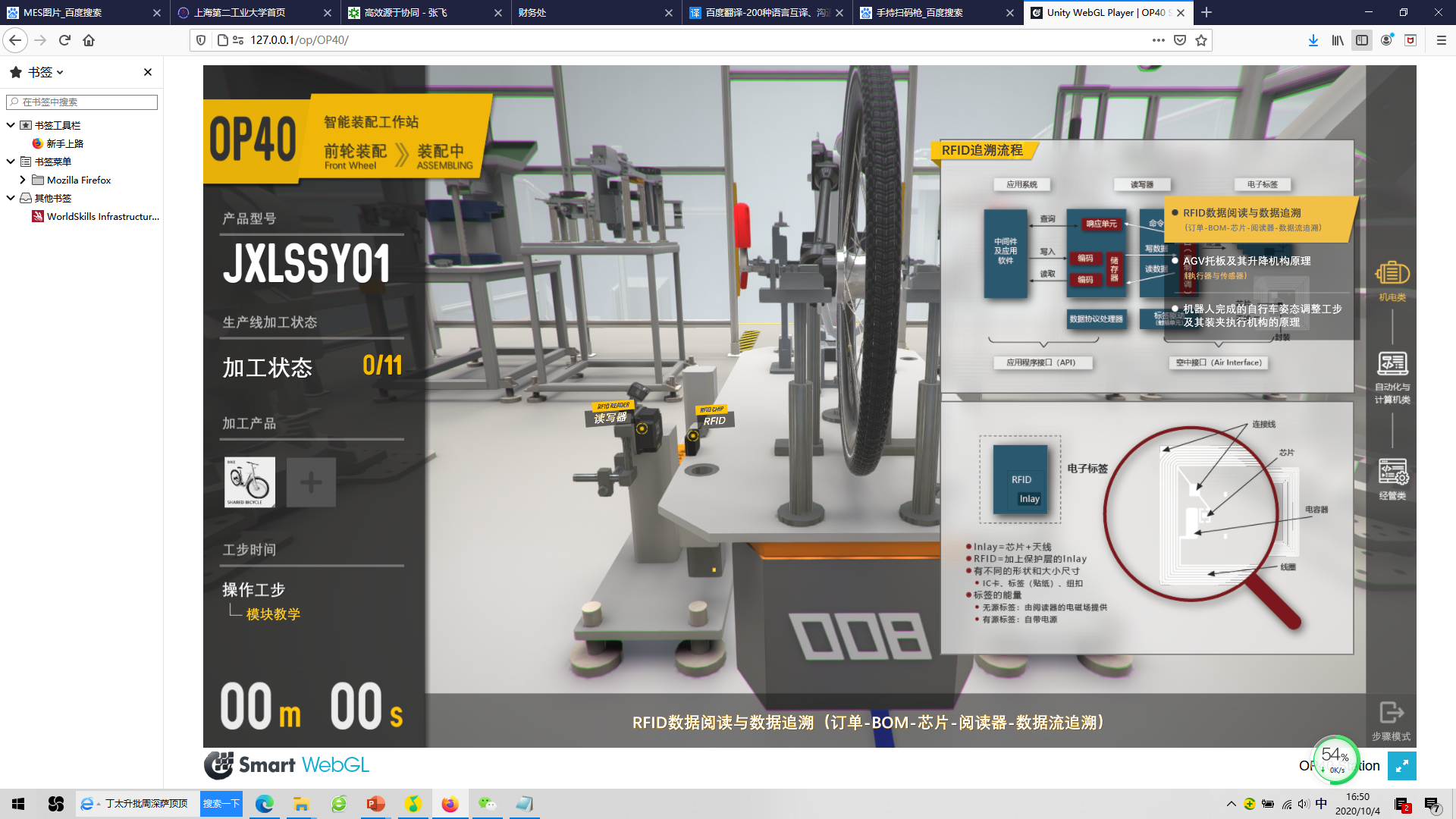Viewport: 1456px width, 819px height.
Task: Open File Explorer from the taskbar
Action: [x=302, y=804]
